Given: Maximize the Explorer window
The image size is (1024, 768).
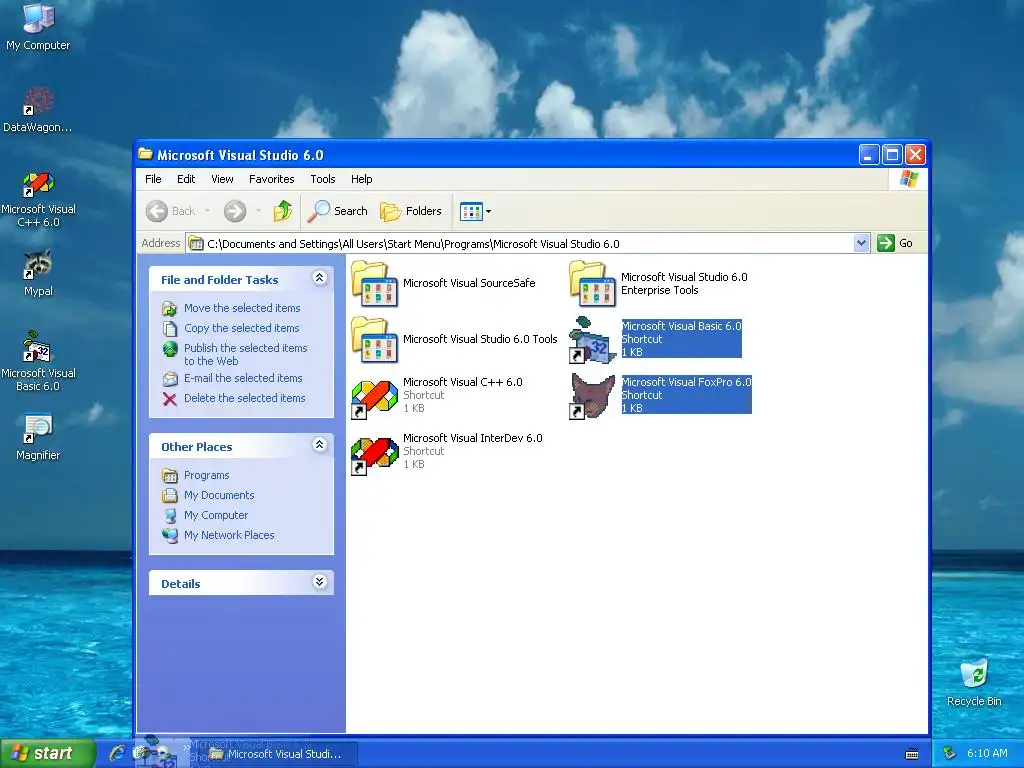Looking at the screenshot, I should tap(892, 155).
